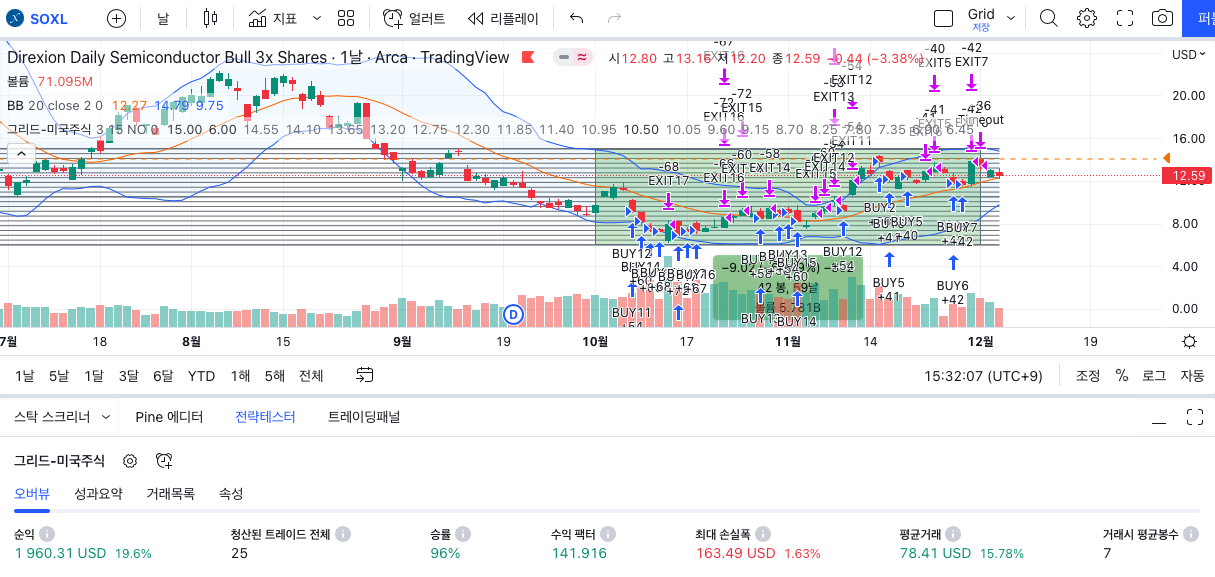Collapse the indicator legend chevron
1215x577 pixels.
pyautogui.click(x=20, y=154)
